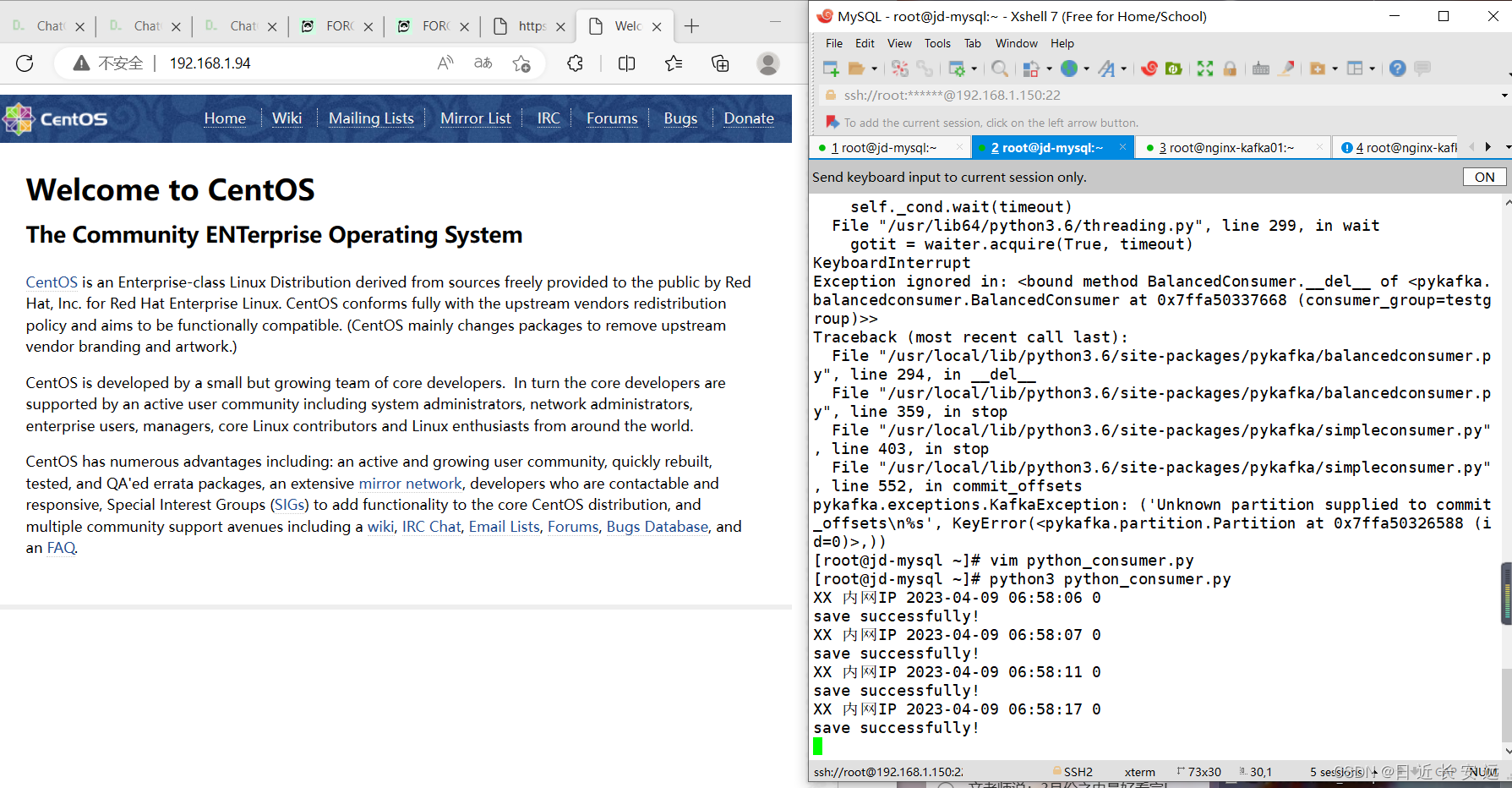Switch to session tab 1 root@jd-mysql
The height and width of the screenshot is (788, 1512).
(884, 148)
